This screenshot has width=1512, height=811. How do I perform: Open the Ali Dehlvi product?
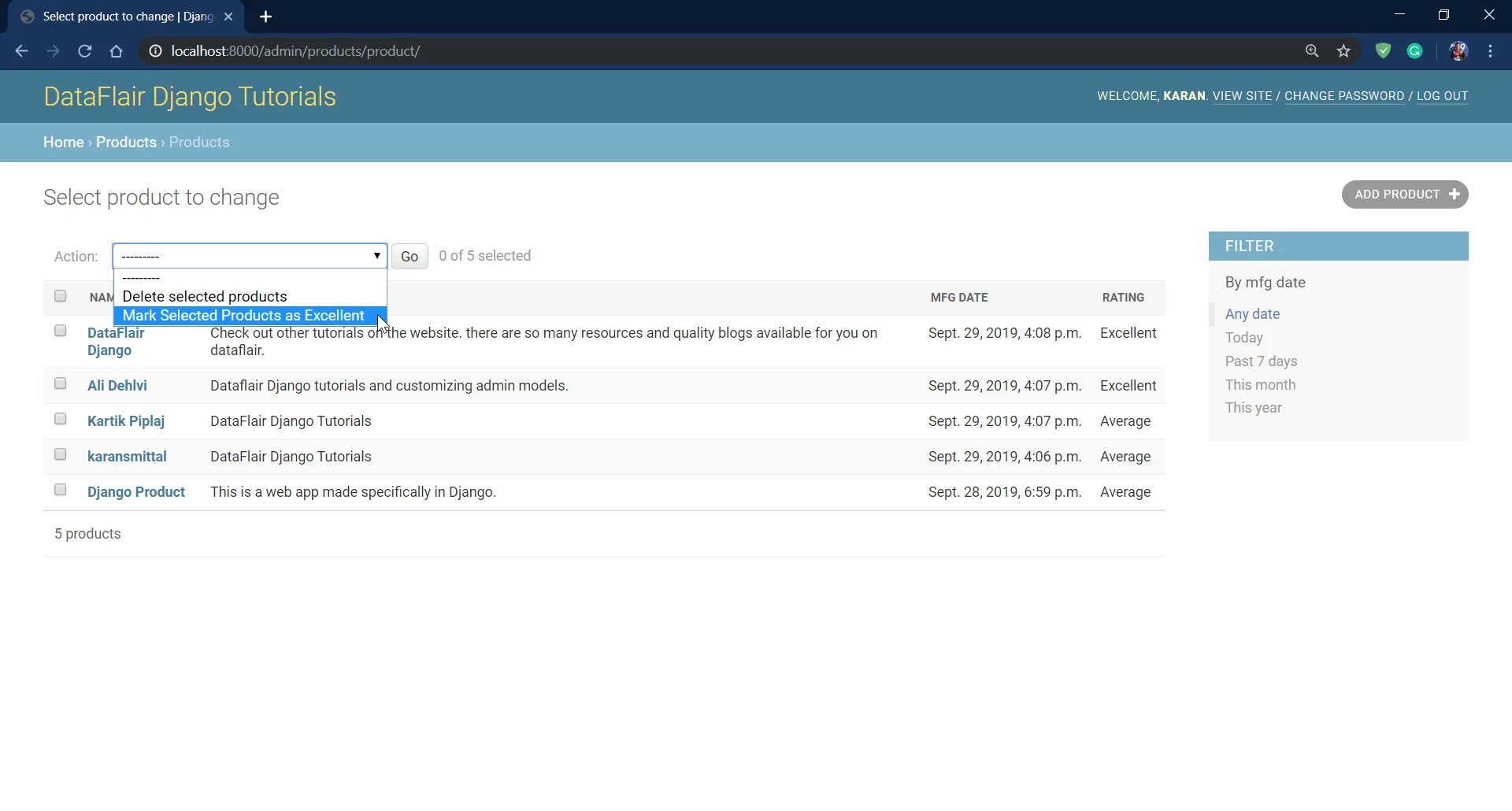117,386
